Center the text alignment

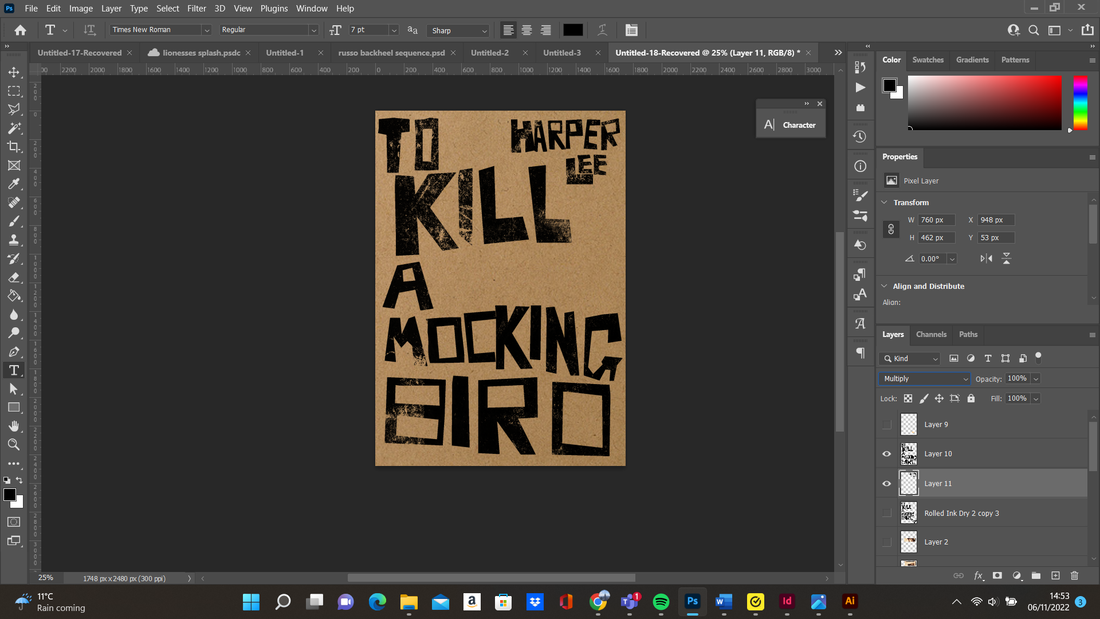tap(526, 30)
